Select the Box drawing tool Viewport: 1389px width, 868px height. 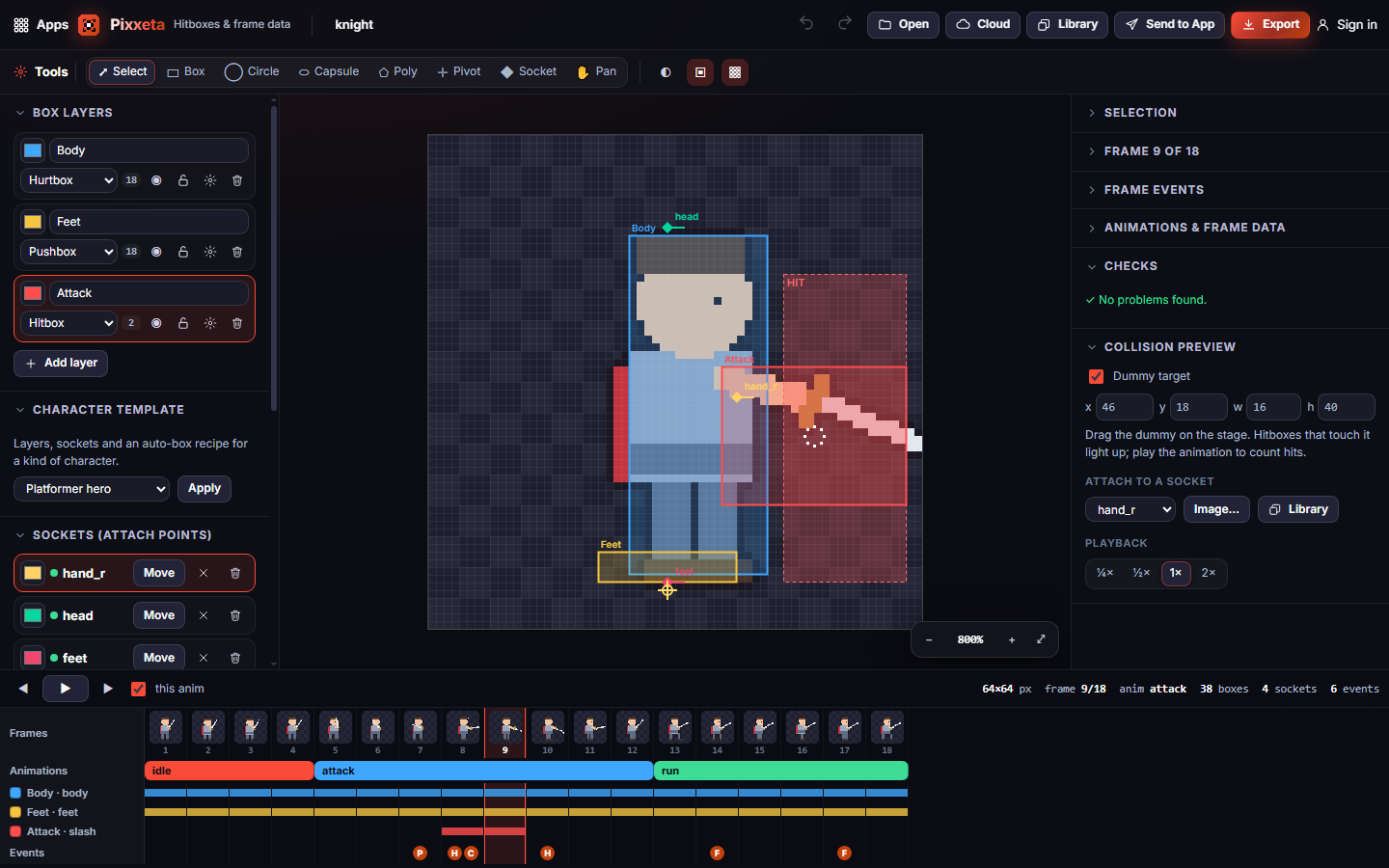tap(186, 72)
